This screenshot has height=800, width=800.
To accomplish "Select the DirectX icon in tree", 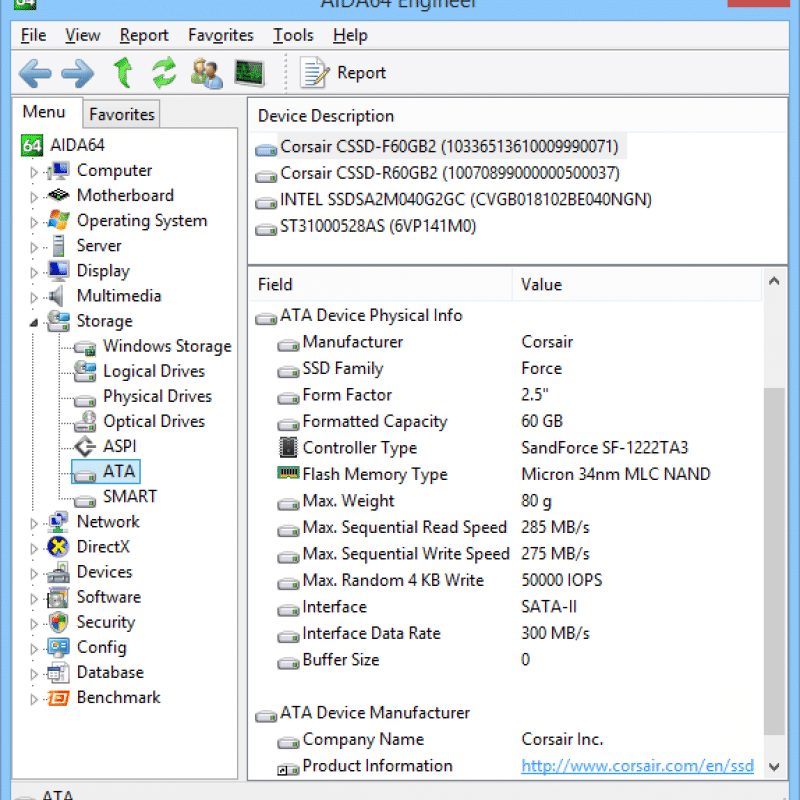I will [x=58, y=546].
